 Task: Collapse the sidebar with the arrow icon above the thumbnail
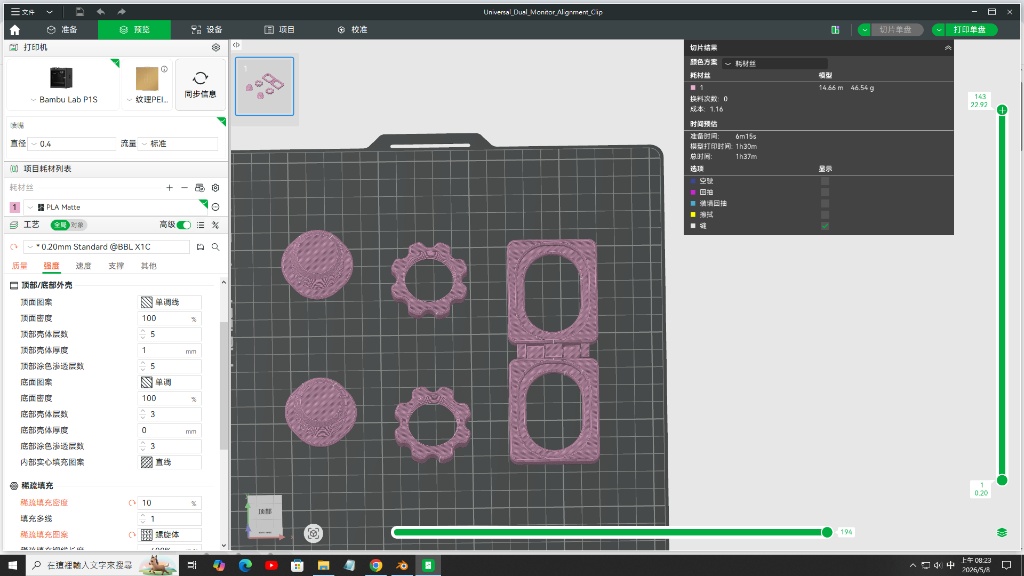coord(236,45)
